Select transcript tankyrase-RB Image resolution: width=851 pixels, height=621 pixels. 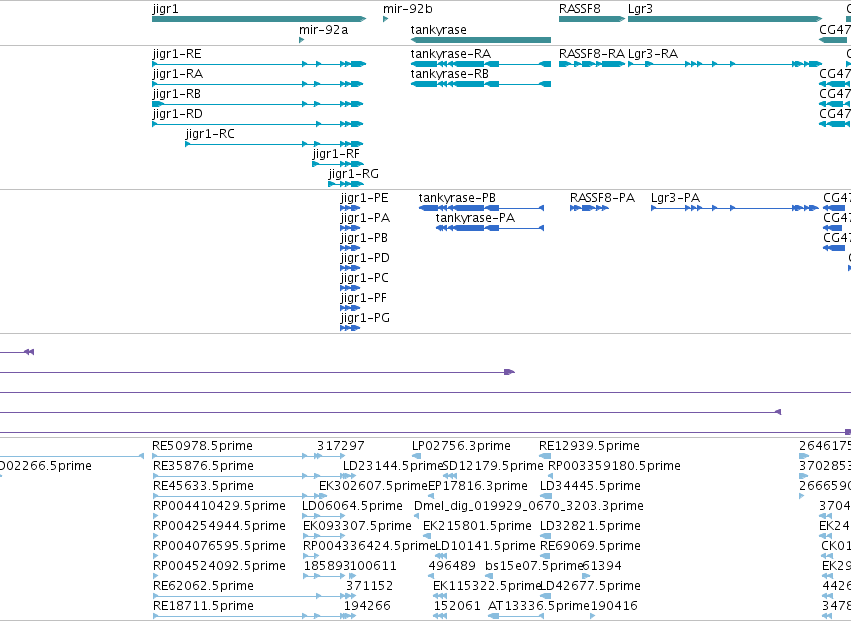(x=481, y=84)
